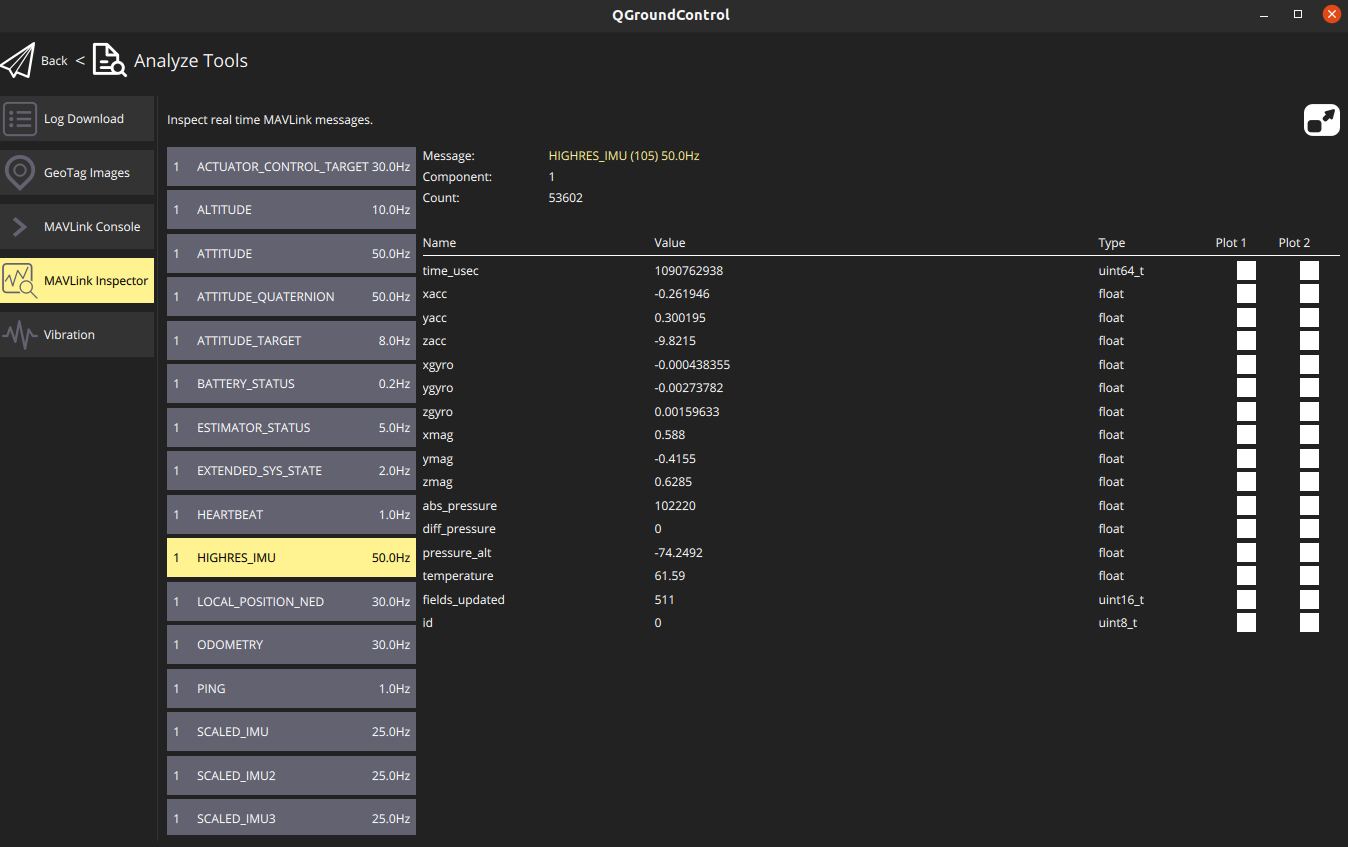
Task: Select the ODOMETRY message
Action: coord(291,645)
